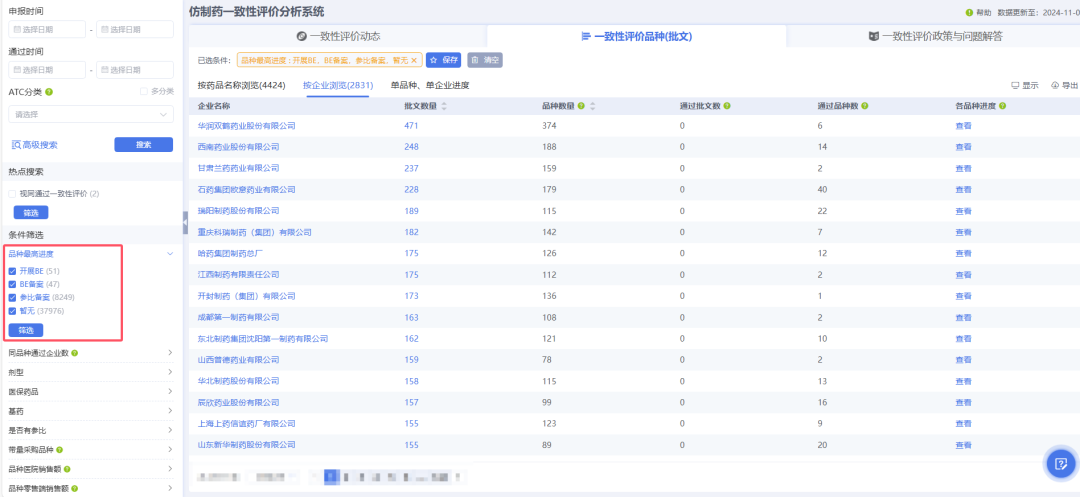Image resolution: width=1080 pixels, height=497 pixels.
Task: Switch to the 一致性评价动态 tab
Action: click(338, 36)
